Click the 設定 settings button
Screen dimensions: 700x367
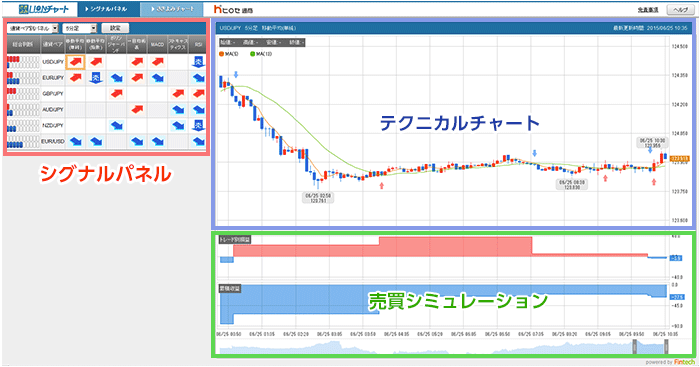115,28
